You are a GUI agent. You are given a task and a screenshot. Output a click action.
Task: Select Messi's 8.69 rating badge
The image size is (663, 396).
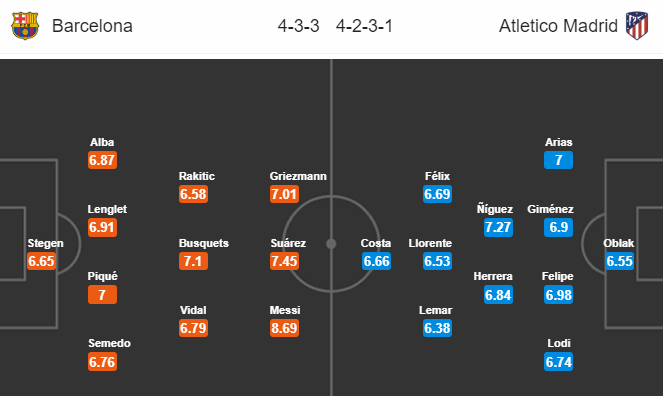pyautogui.click(x=285, y=328)
